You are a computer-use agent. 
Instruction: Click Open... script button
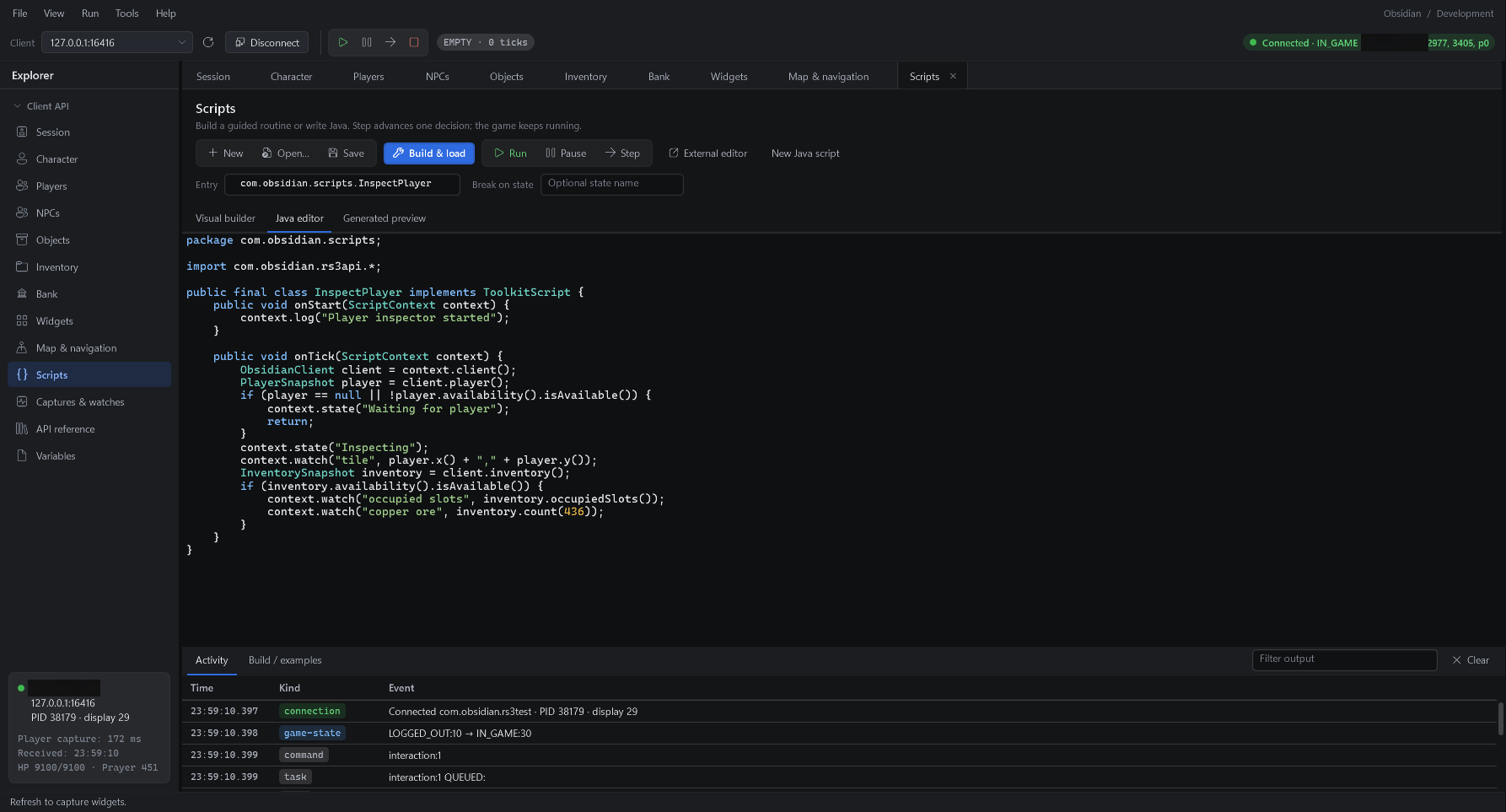pos(285,153)
